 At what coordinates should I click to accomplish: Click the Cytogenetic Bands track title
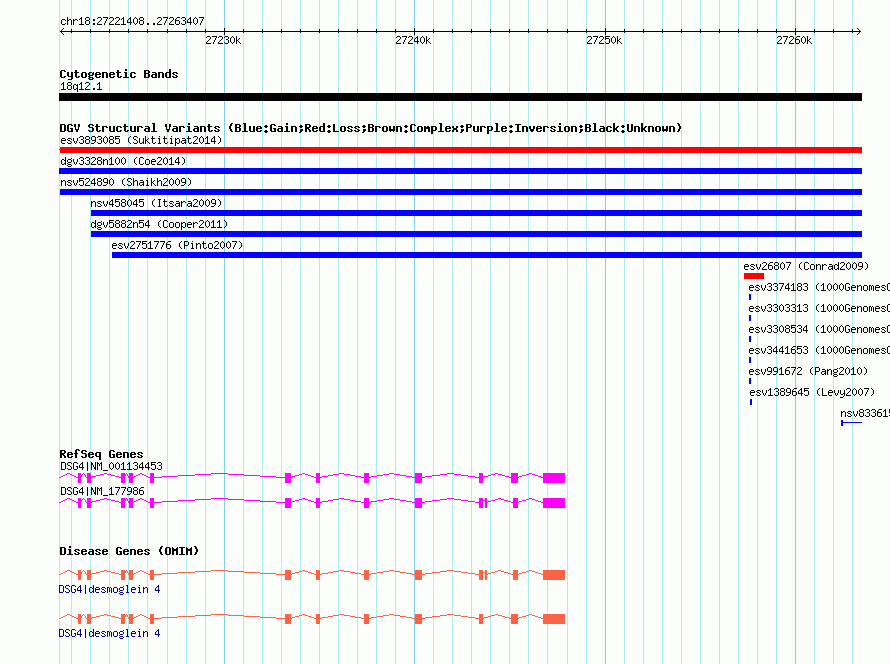(x=119, y=74)
